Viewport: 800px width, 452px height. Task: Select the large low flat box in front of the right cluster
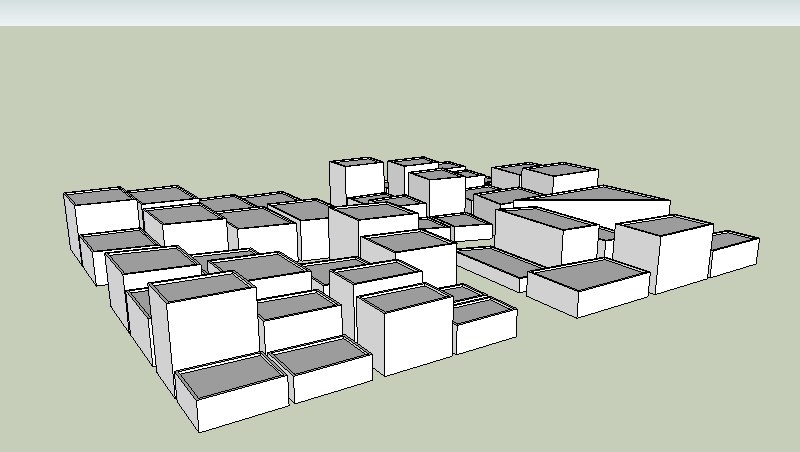click(x=588, y=287)
